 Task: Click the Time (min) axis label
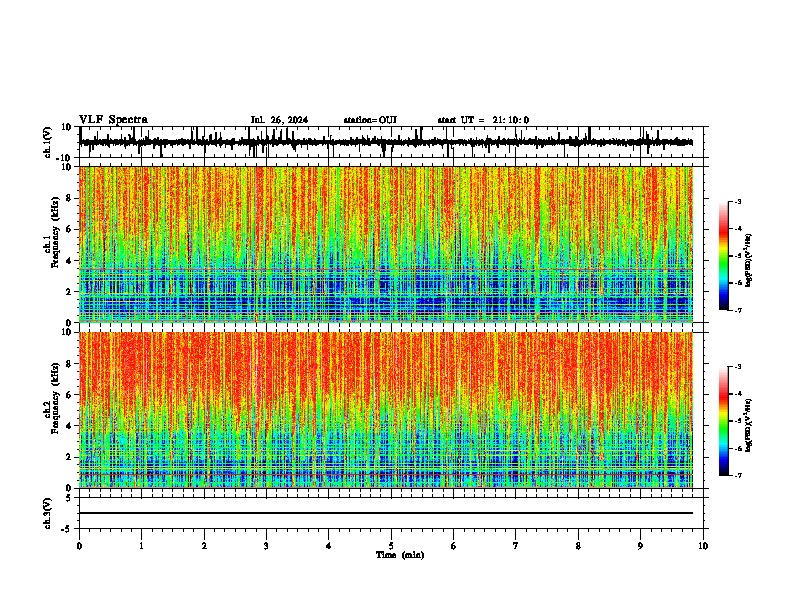coord(400,555)
